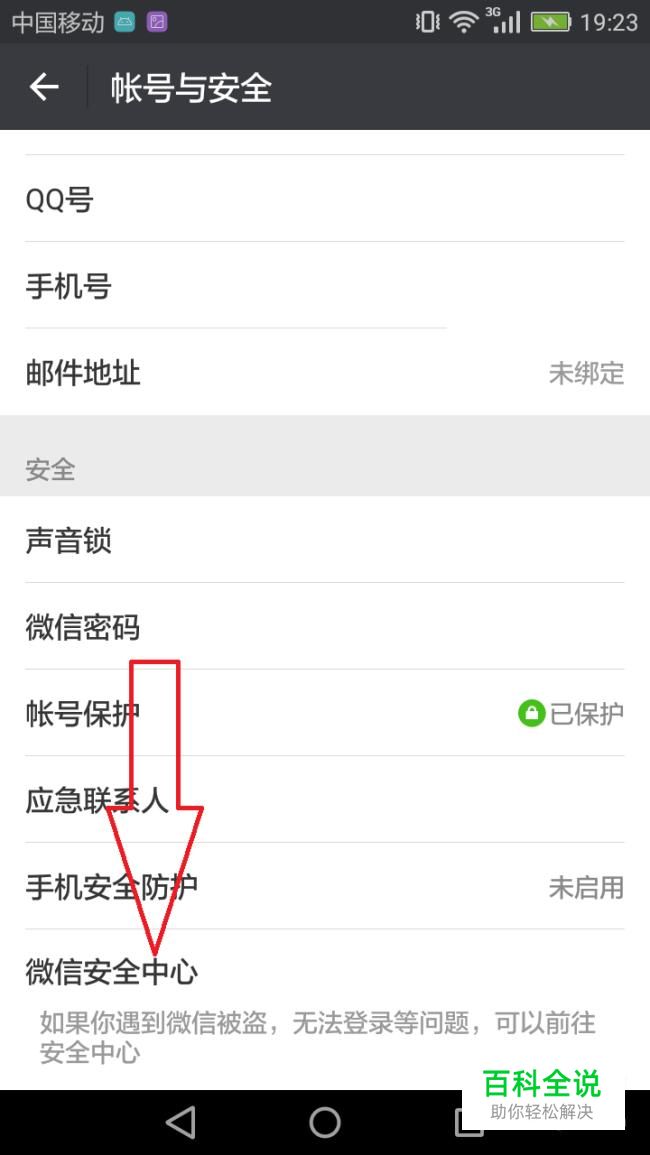Open the QQ号 setting row

click(x=325, y=199)
